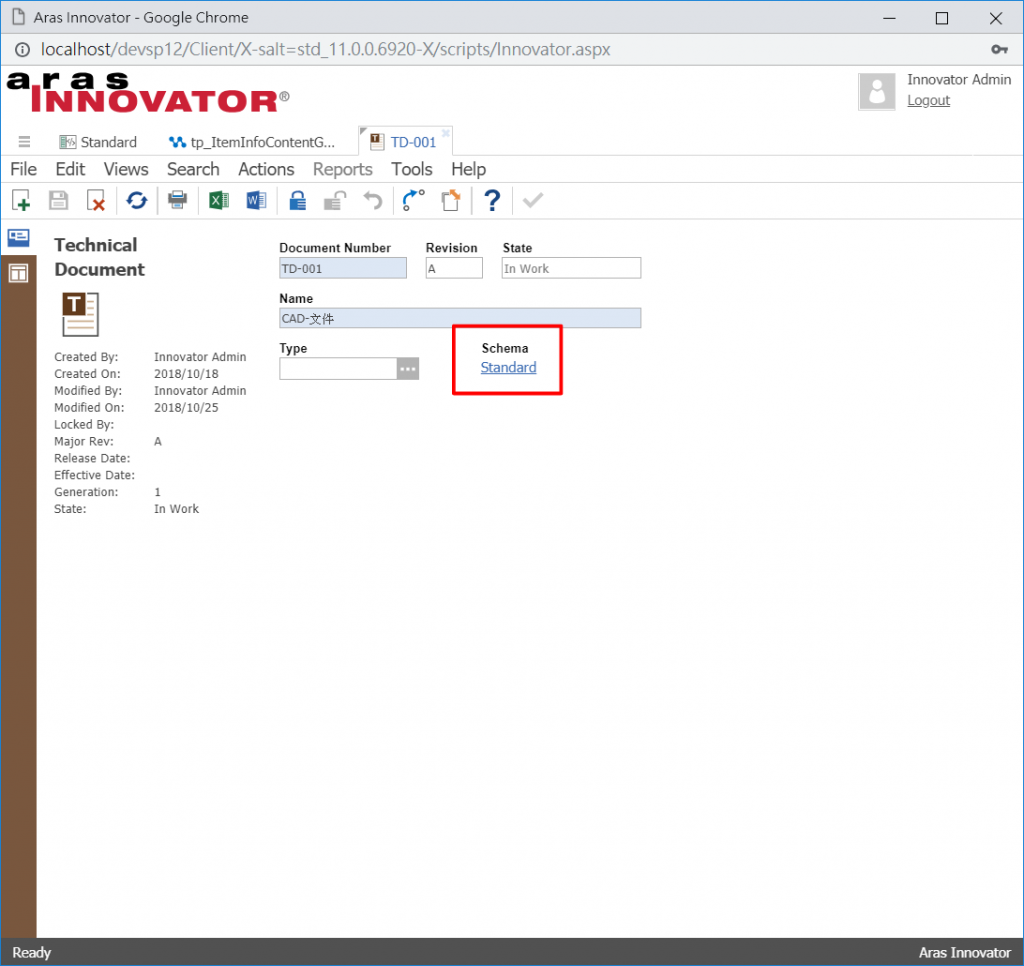
Task: Open the Reports menu
Action: point(343,169)
